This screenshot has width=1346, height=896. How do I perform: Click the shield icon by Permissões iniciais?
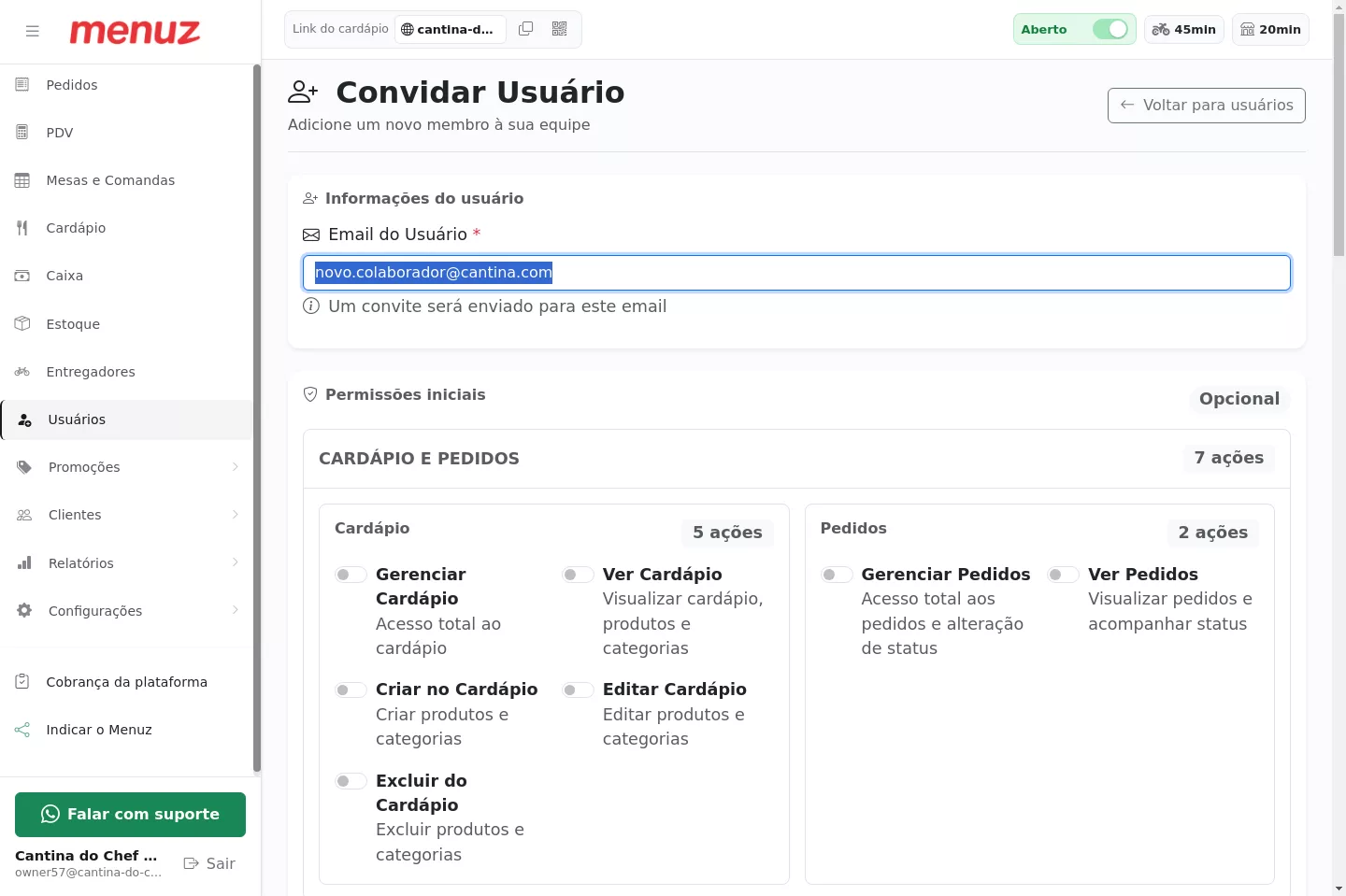coord(310,394)
